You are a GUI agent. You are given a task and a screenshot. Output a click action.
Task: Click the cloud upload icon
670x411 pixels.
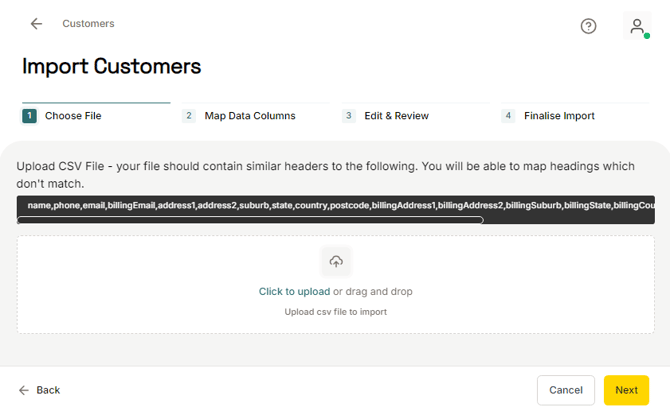pyautogui.click(x=336, y=262)
